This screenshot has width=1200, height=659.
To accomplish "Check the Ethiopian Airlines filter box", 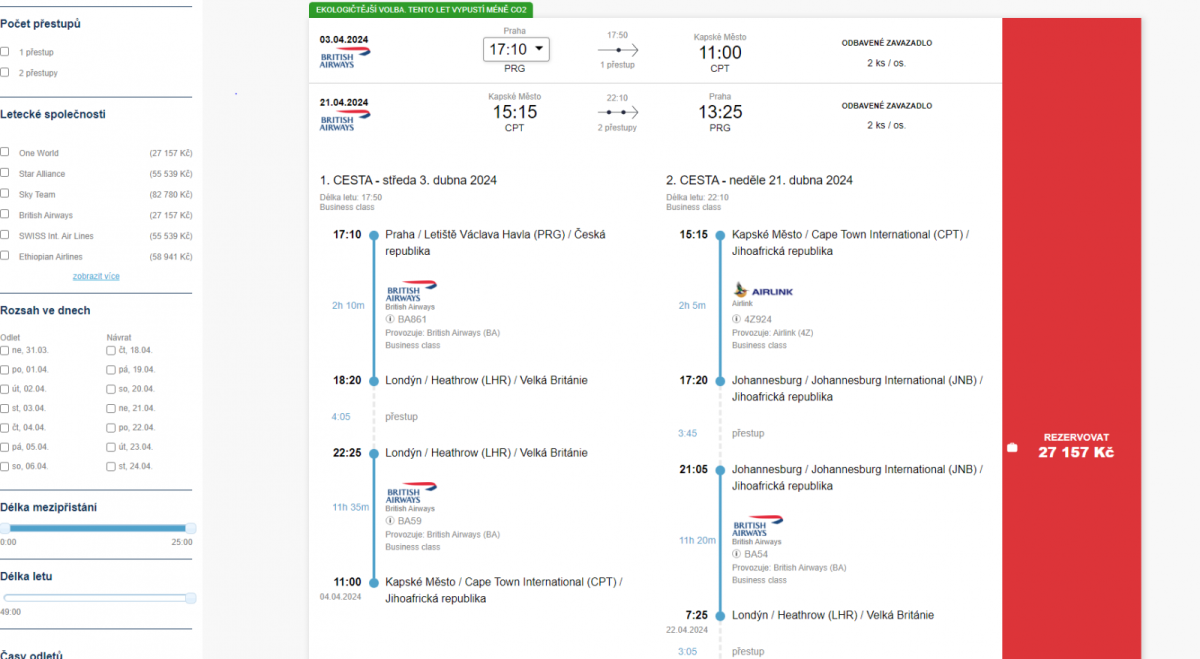I will coord(5,256).
